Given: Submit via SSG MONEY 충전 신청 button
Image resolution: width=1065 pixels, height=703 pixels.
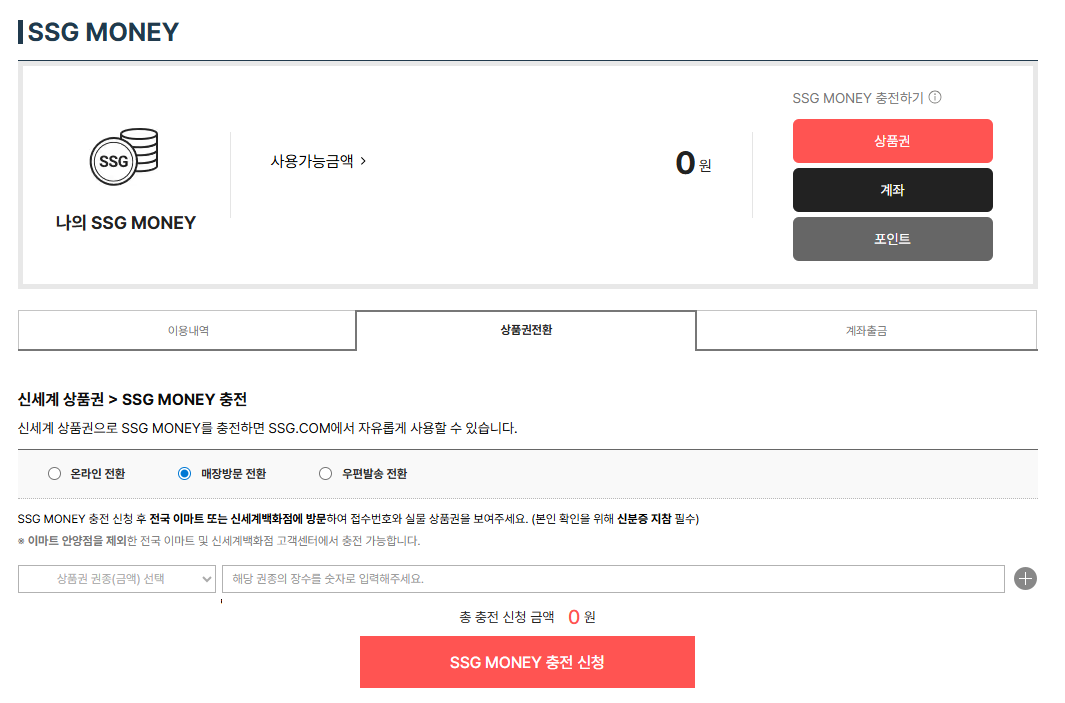Looking at the screenshot, I should pyautogui.click(x=527, y=661).
